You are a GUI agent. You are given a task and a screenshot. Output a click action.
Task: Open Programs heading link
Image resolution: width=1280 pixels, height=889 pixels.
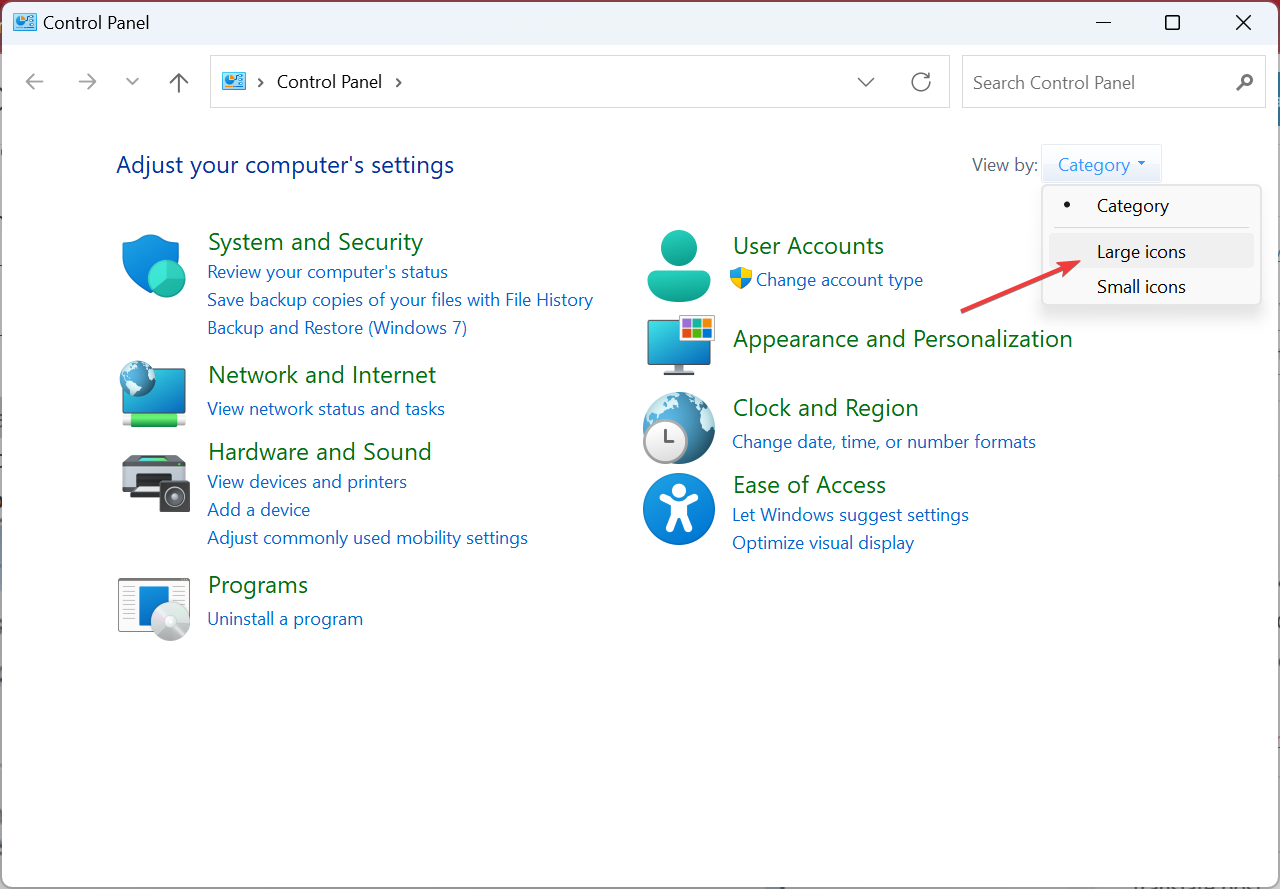point(258,585)
